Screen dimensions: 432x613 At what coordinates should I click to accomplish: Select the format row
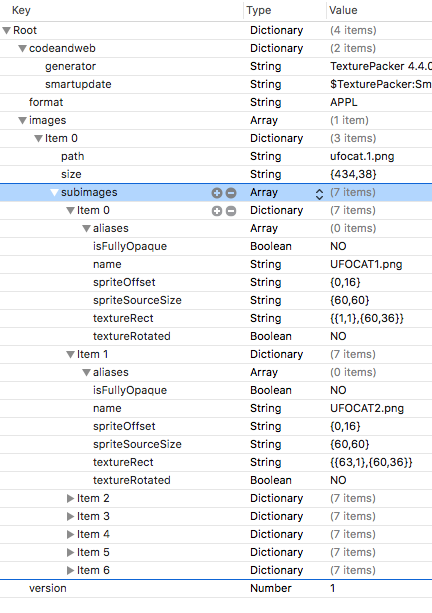(x=216, y=102)
